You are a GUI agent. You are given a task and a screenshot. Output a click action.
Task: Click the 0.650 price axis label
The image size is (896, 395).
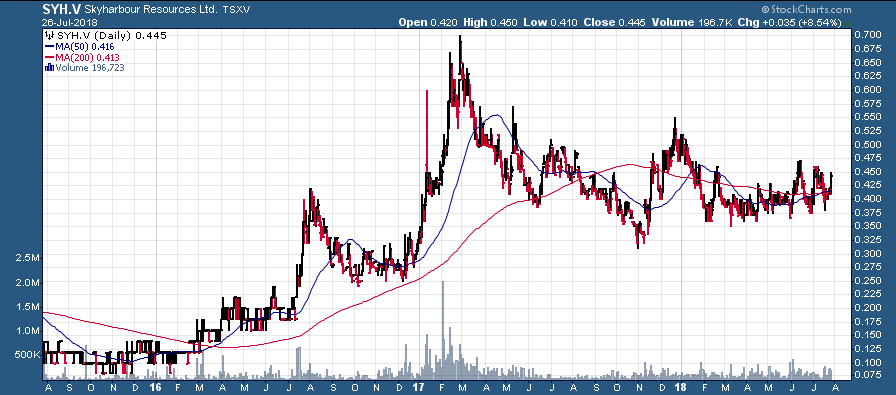click(x=867, y=62)
